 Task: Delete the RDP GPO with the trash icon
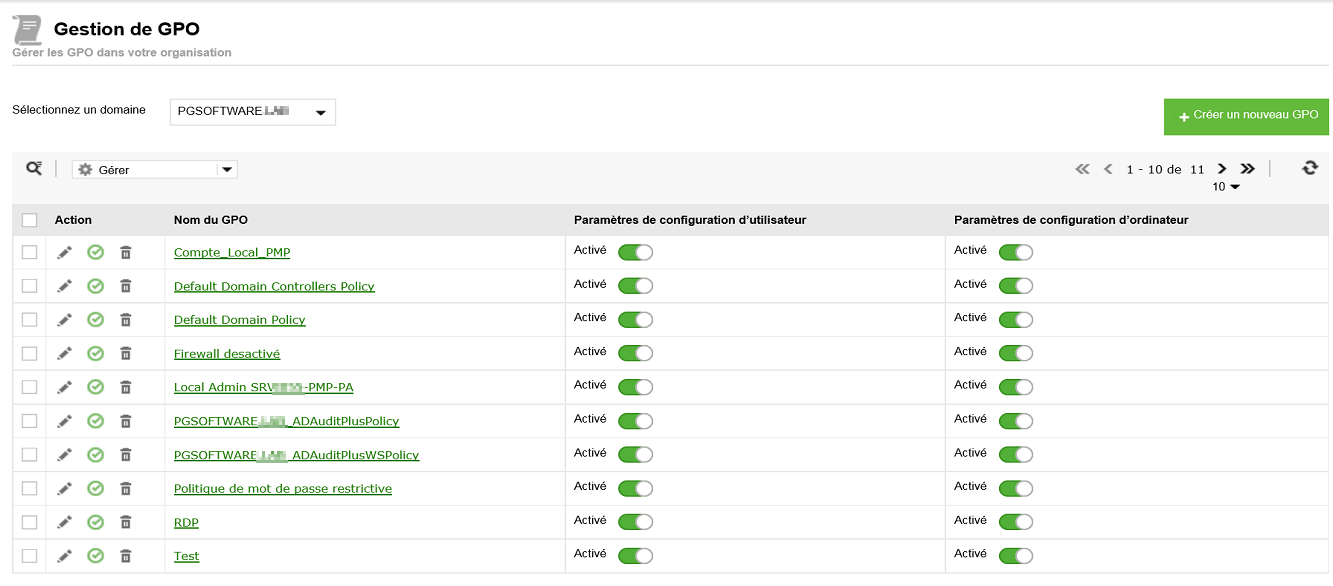126,522
